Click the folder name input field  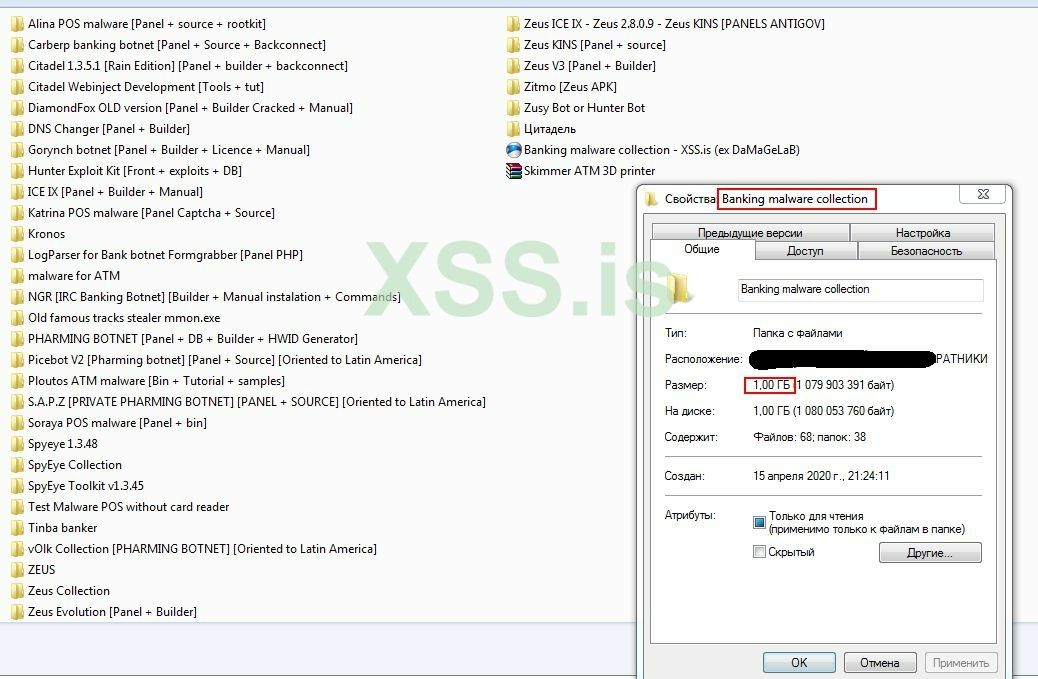click(x=861, y=289)
